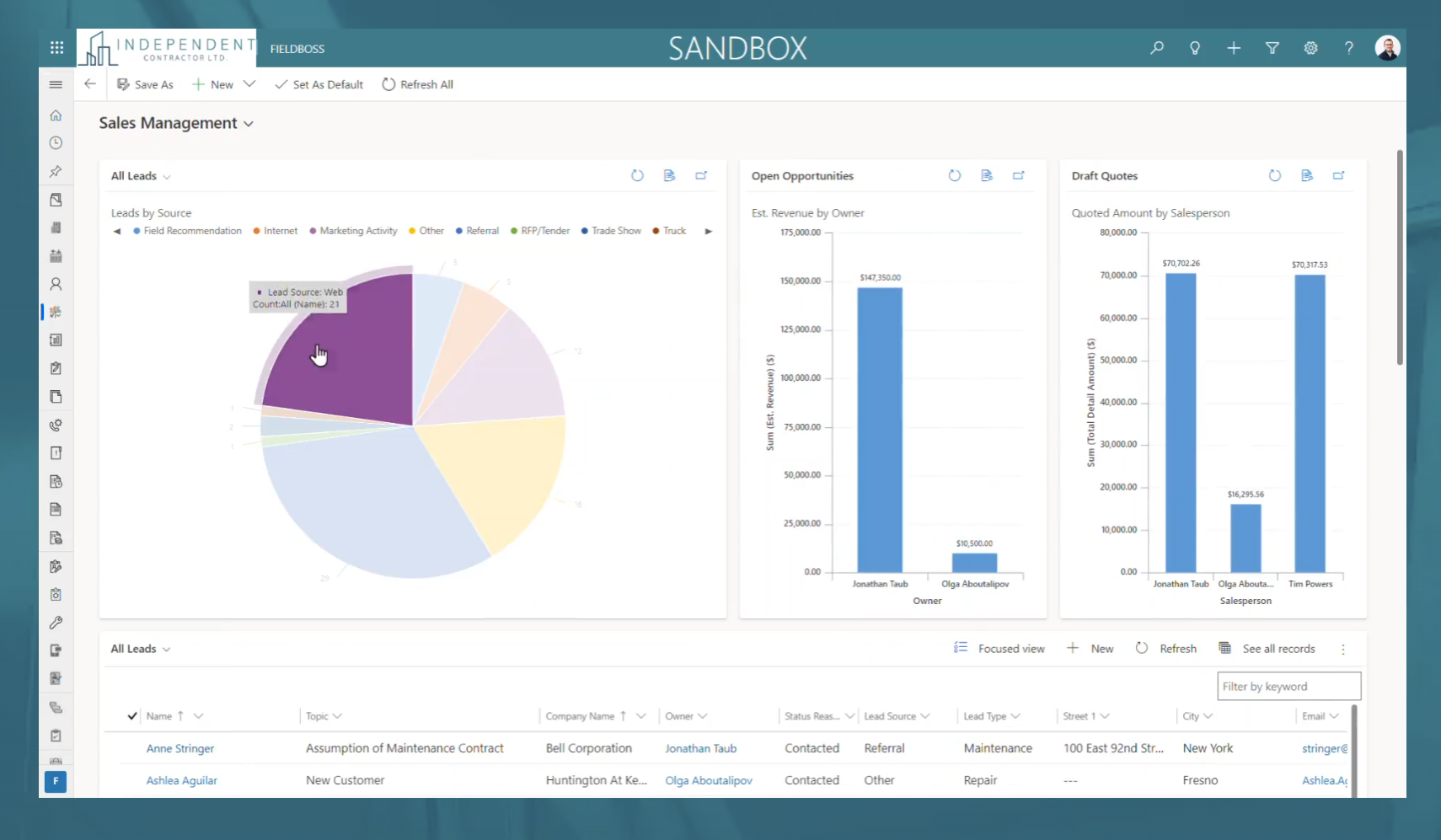Viewport: 1441px width, 840px height.
Task: Toggle Field Recommendation series in legend
Action: coord(187,231)
